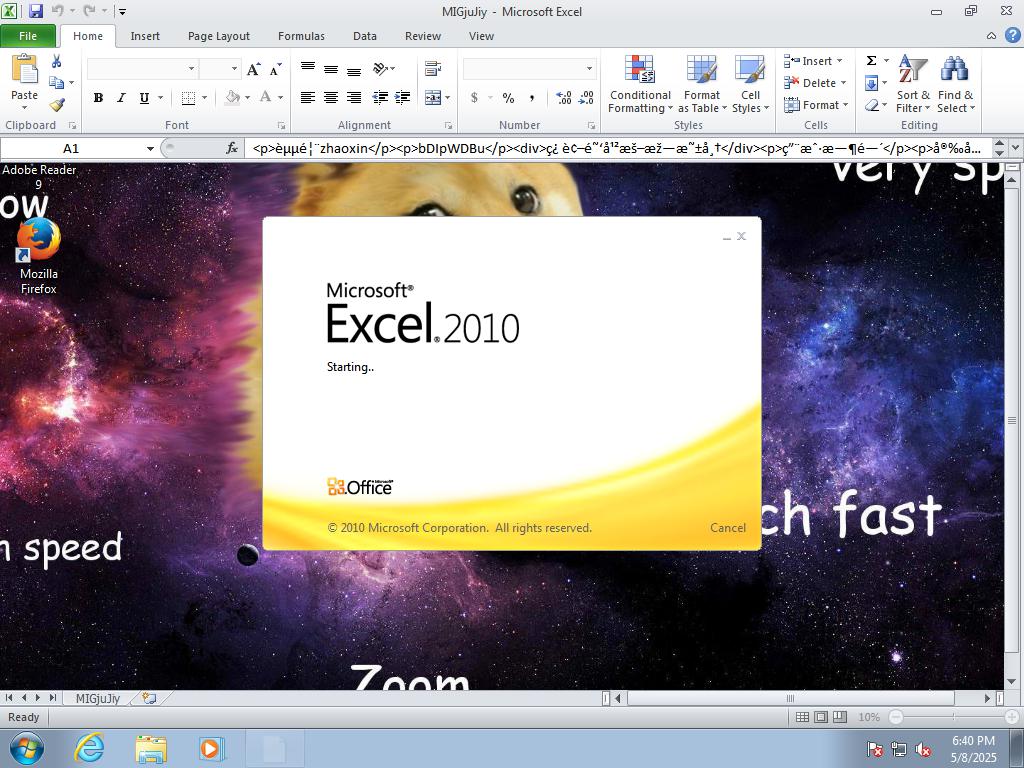Open the File tab
The image size is (1024, 768).
tap(28, 36)
